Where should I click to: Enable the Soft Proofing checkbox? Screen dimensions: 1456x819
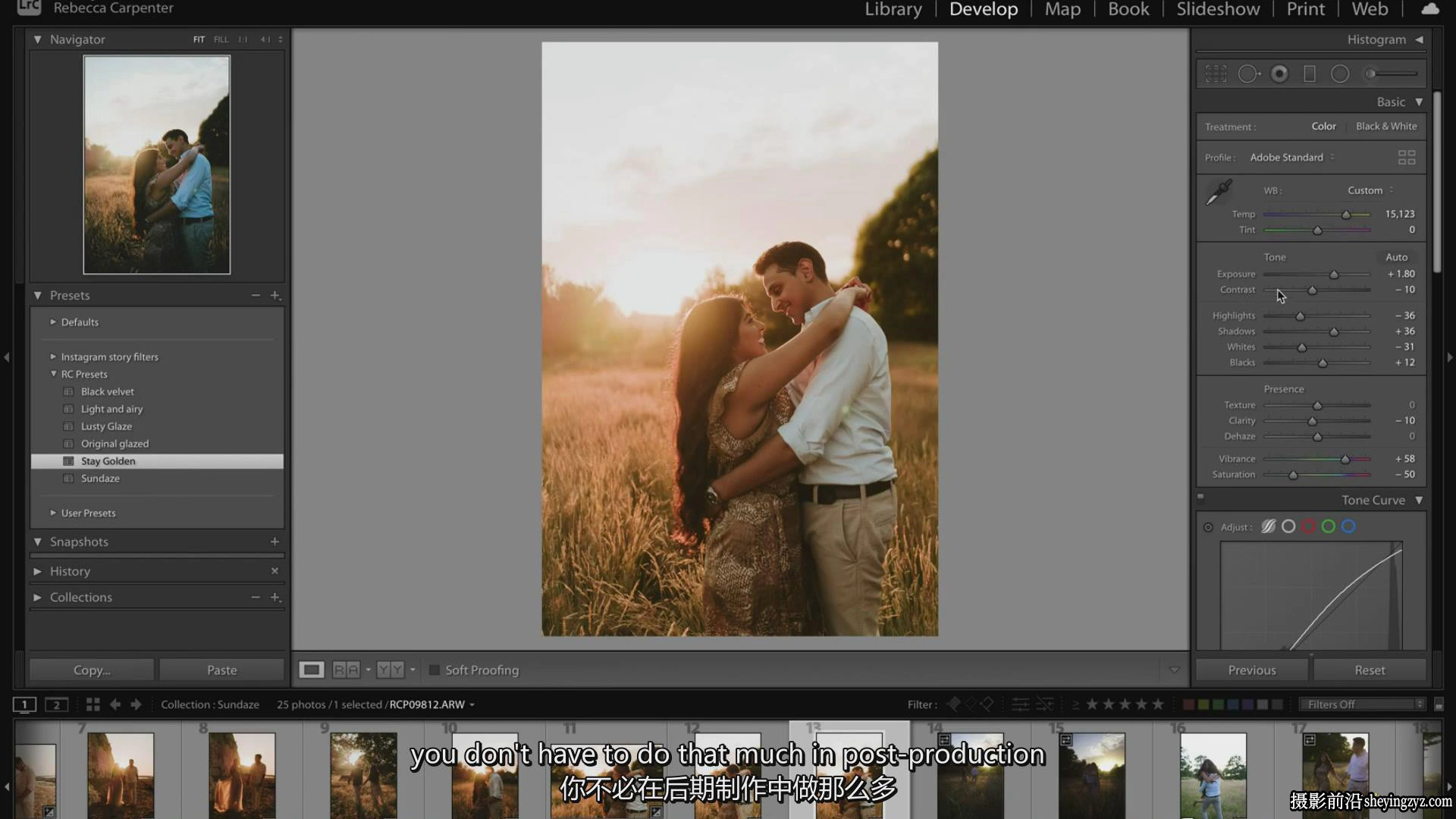click(435, 670)
